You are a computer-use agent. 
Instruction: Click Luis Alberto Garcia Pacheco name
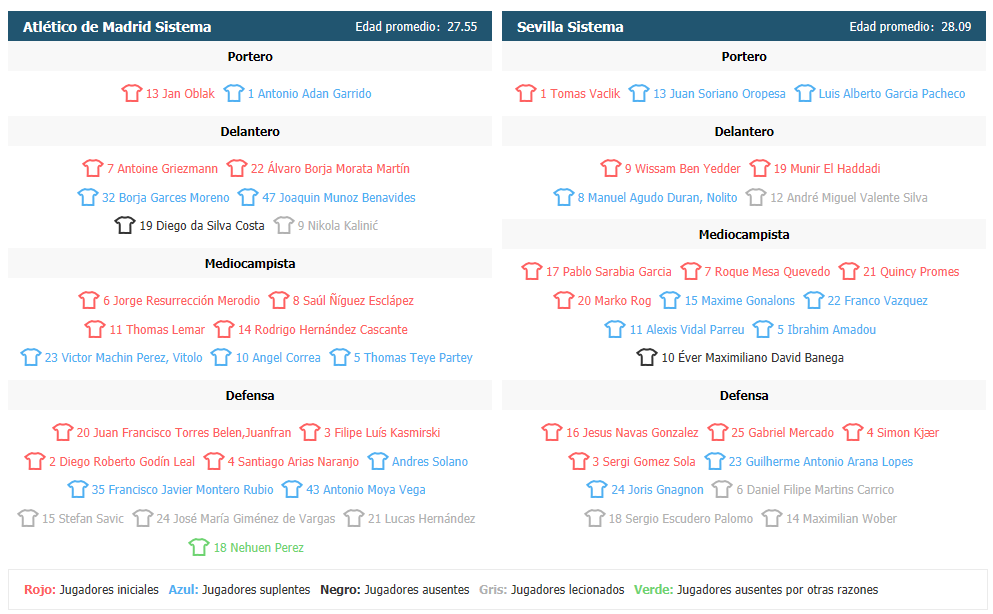(x=892, y=94)
